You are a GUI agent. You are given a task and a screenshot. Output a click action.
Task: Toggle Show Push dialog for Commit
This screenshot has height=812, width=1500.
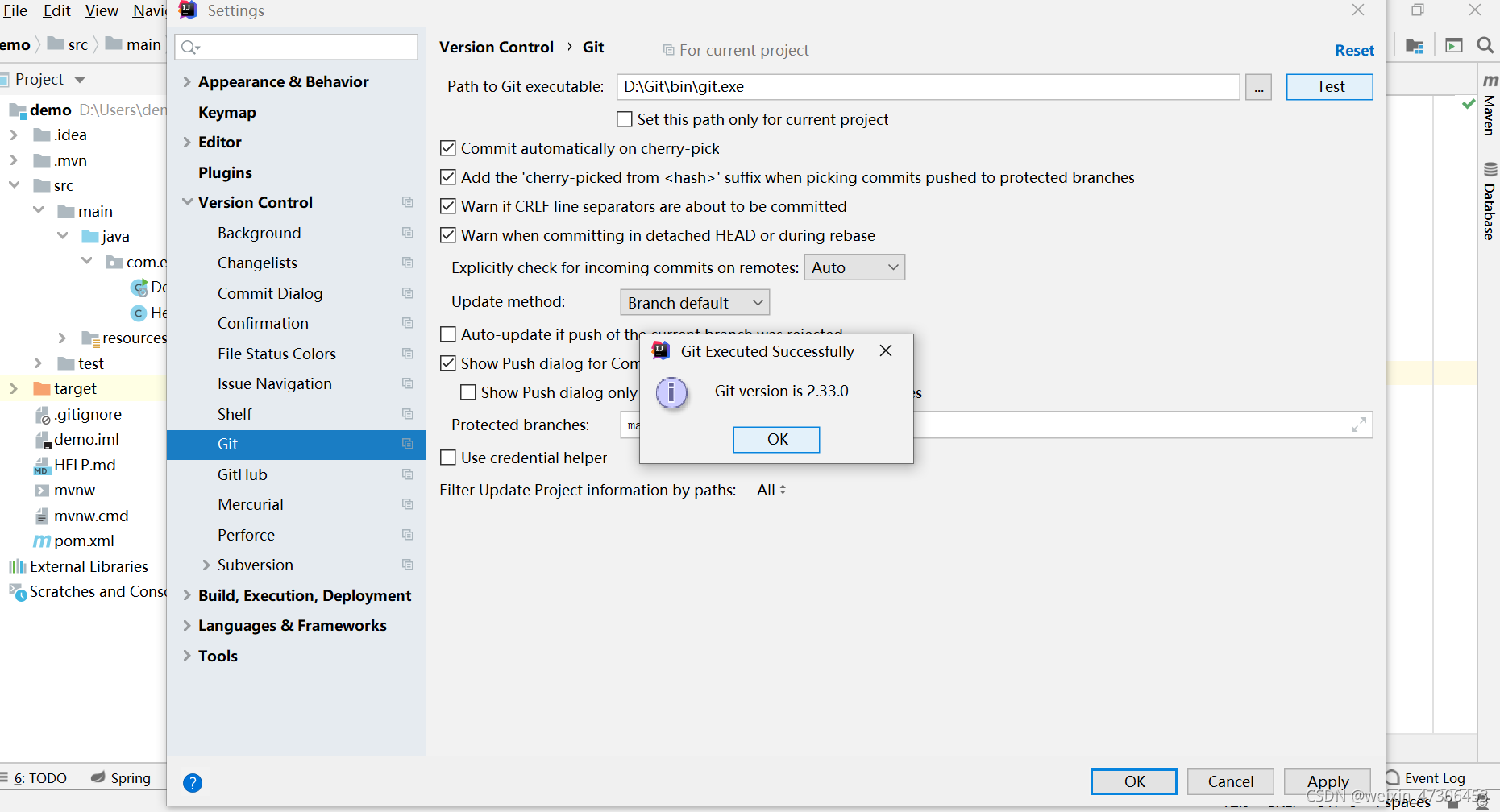tap(448, 363)
